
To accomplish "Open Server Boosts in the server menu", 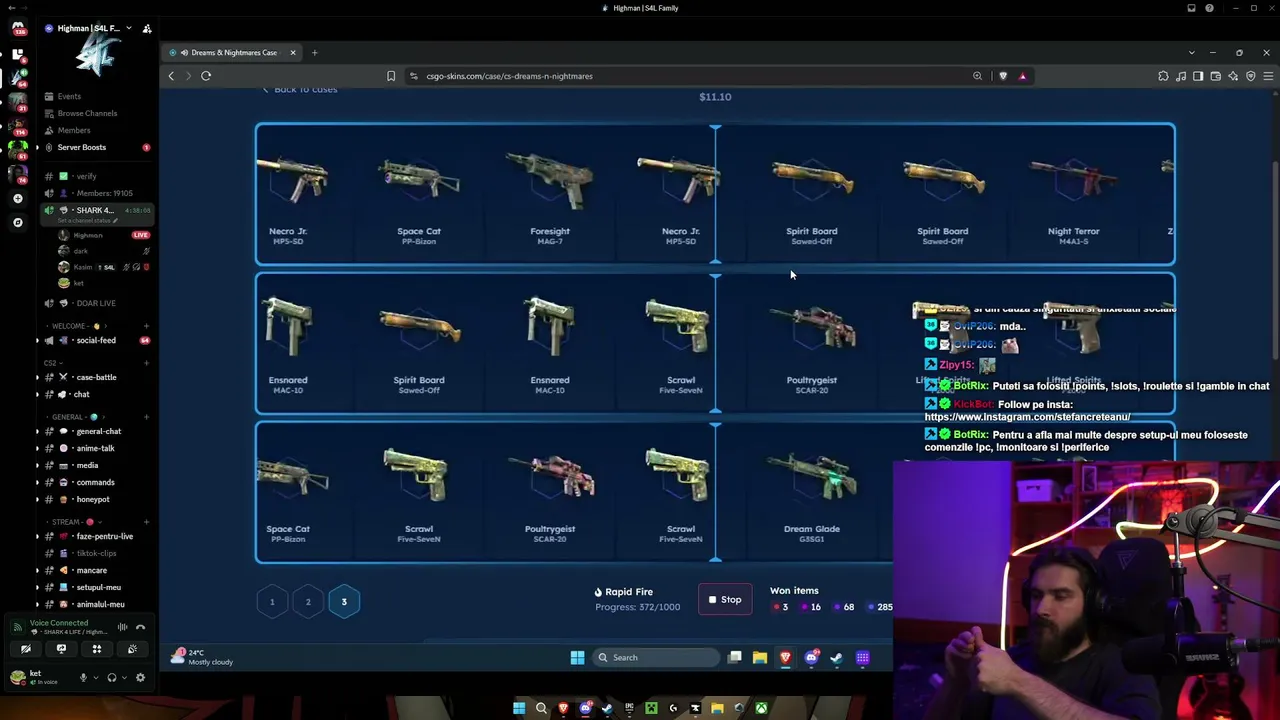I will pos(82,147).
